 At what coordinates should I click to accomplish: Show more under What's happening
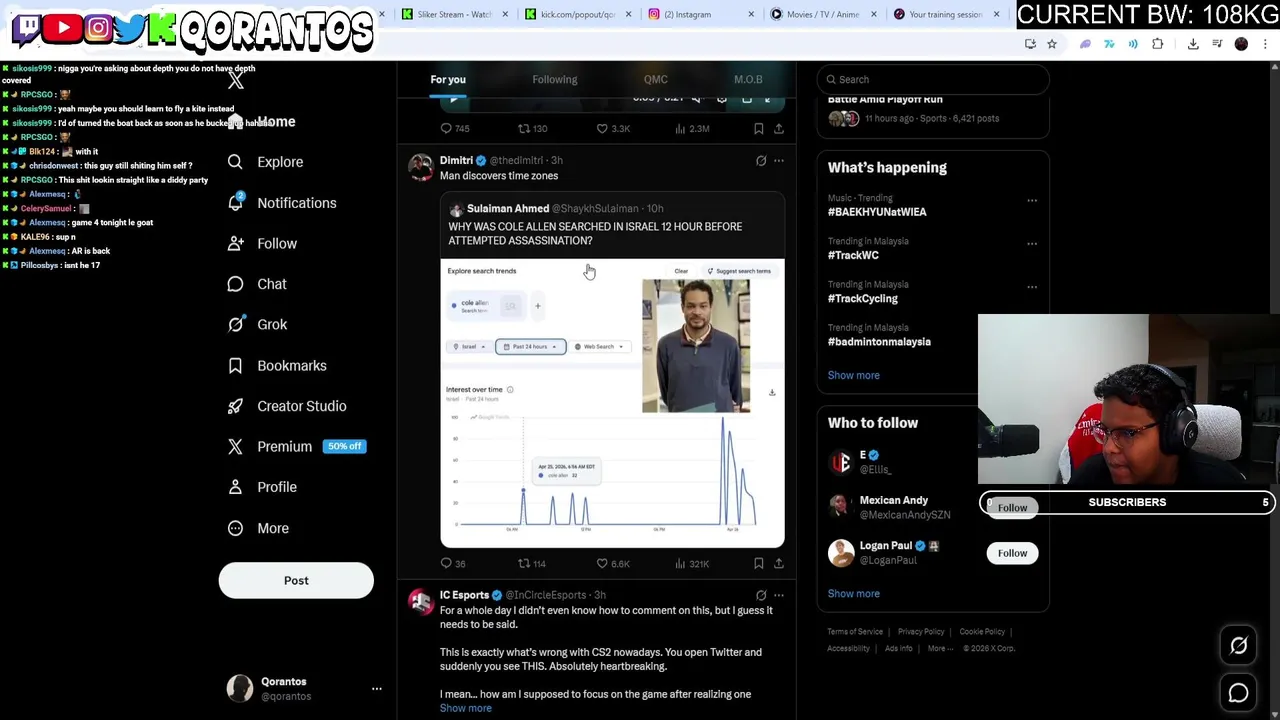click(x=854, y=375)
